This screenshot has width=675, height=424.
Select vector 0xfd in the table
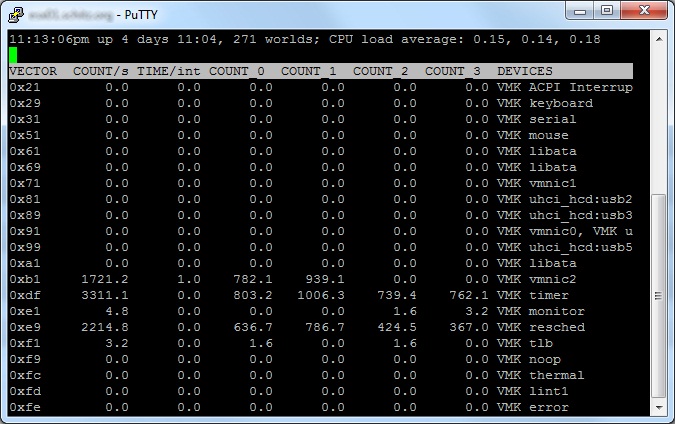coord(25,391)
